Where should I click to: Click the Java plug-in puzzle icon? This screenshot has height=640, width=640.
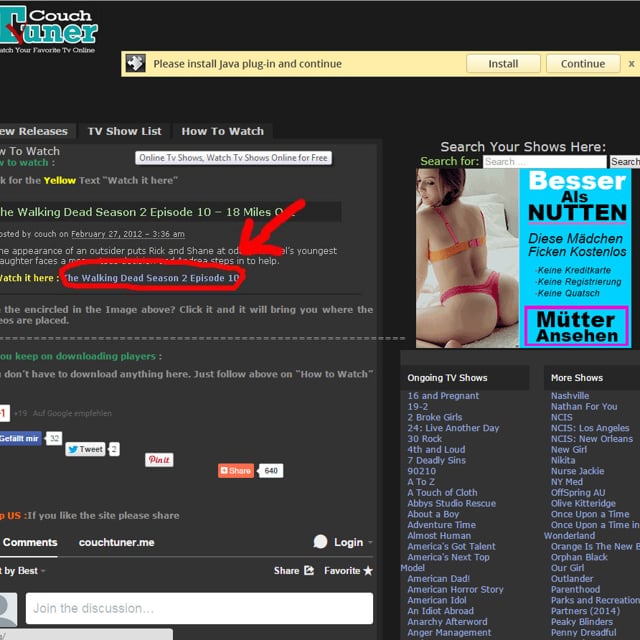coord(136,63)
